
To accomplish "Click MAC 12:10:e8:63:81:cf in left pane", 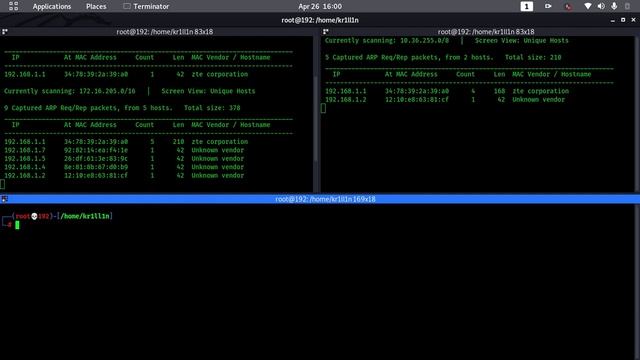I will click(x=96, y=176).
